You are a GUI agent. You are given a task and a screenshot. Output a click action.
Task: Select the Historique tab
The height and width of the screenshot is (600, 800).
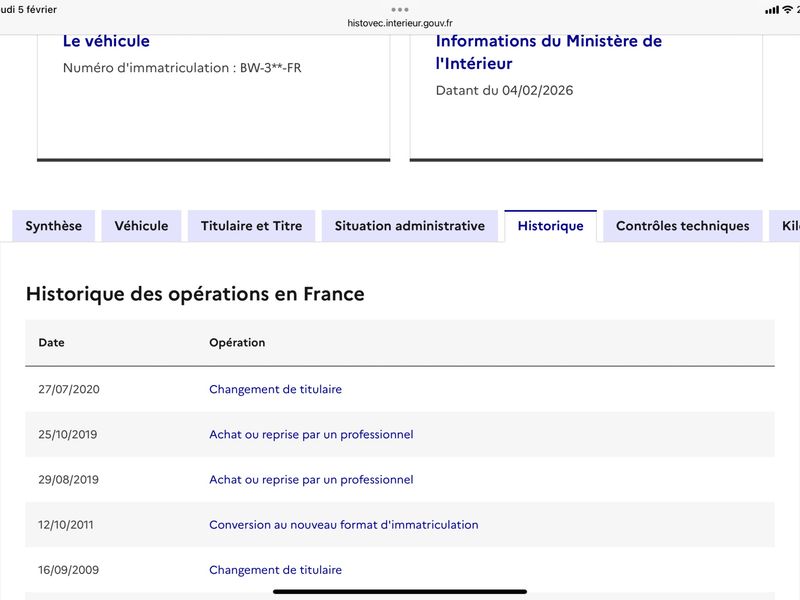pyautogui.click(x=551, y=226)
